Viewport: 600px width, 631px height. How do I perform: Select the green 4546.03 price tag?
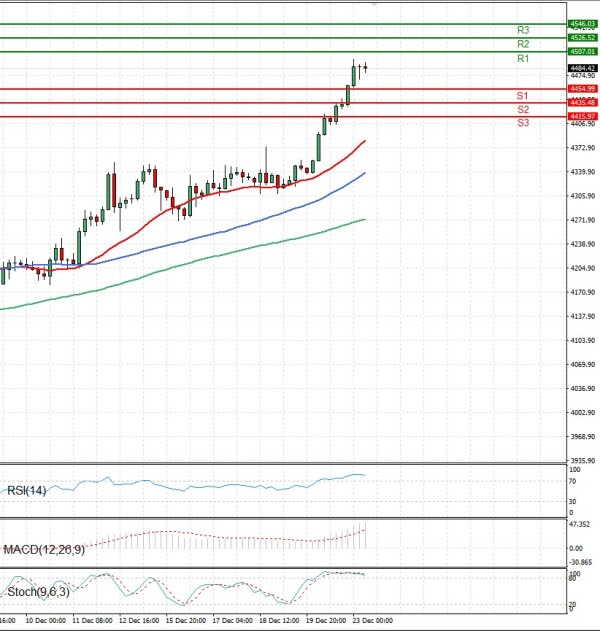[582, 23]
